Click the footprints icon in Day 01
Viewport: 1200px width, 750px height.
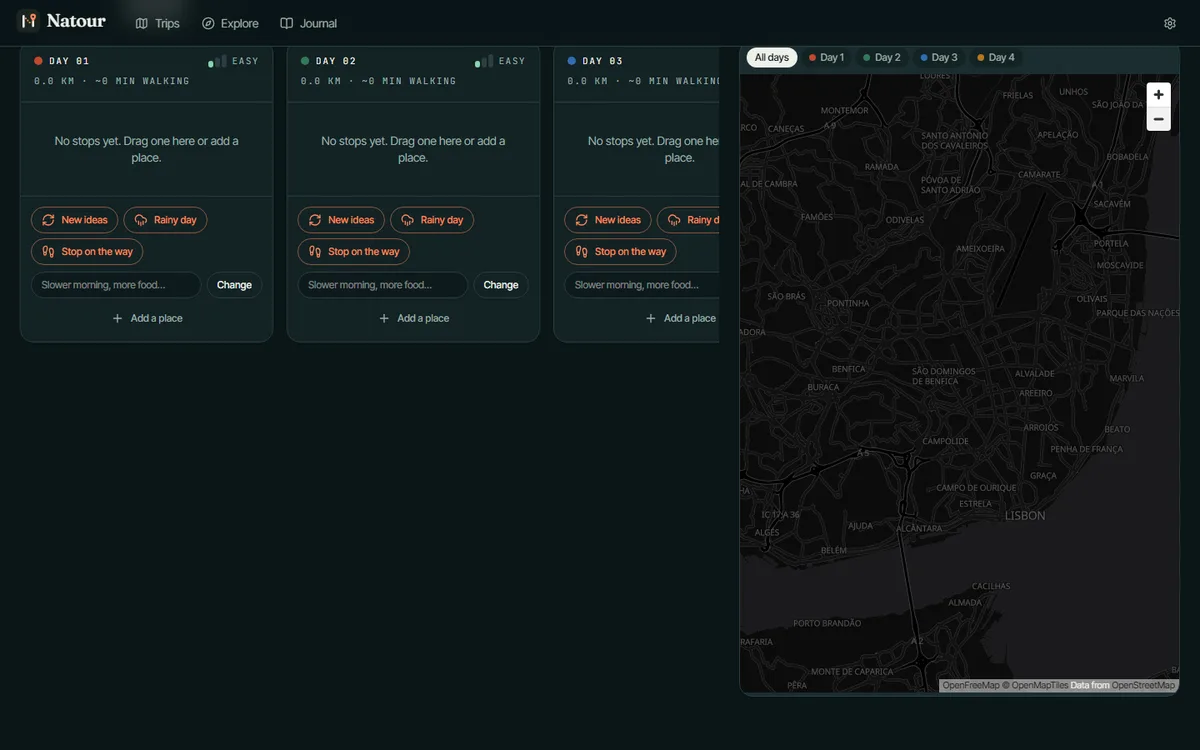48,252
